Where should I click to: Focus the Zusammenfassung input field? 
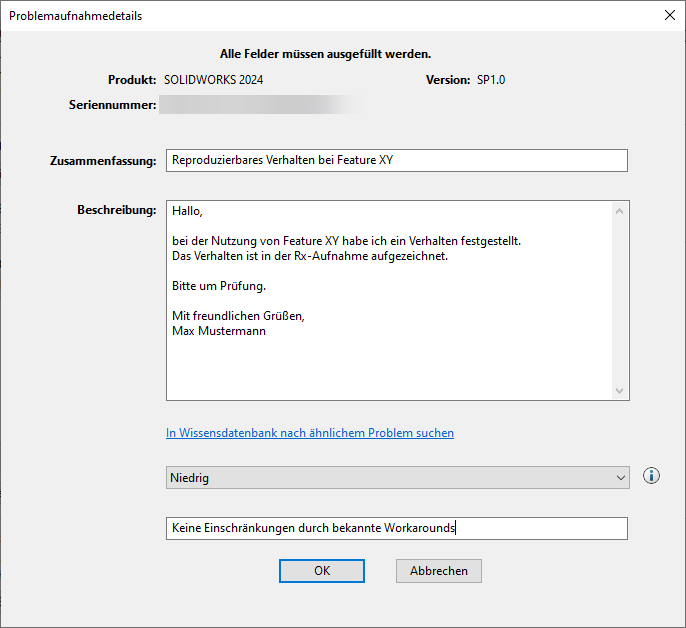point(397,160)
